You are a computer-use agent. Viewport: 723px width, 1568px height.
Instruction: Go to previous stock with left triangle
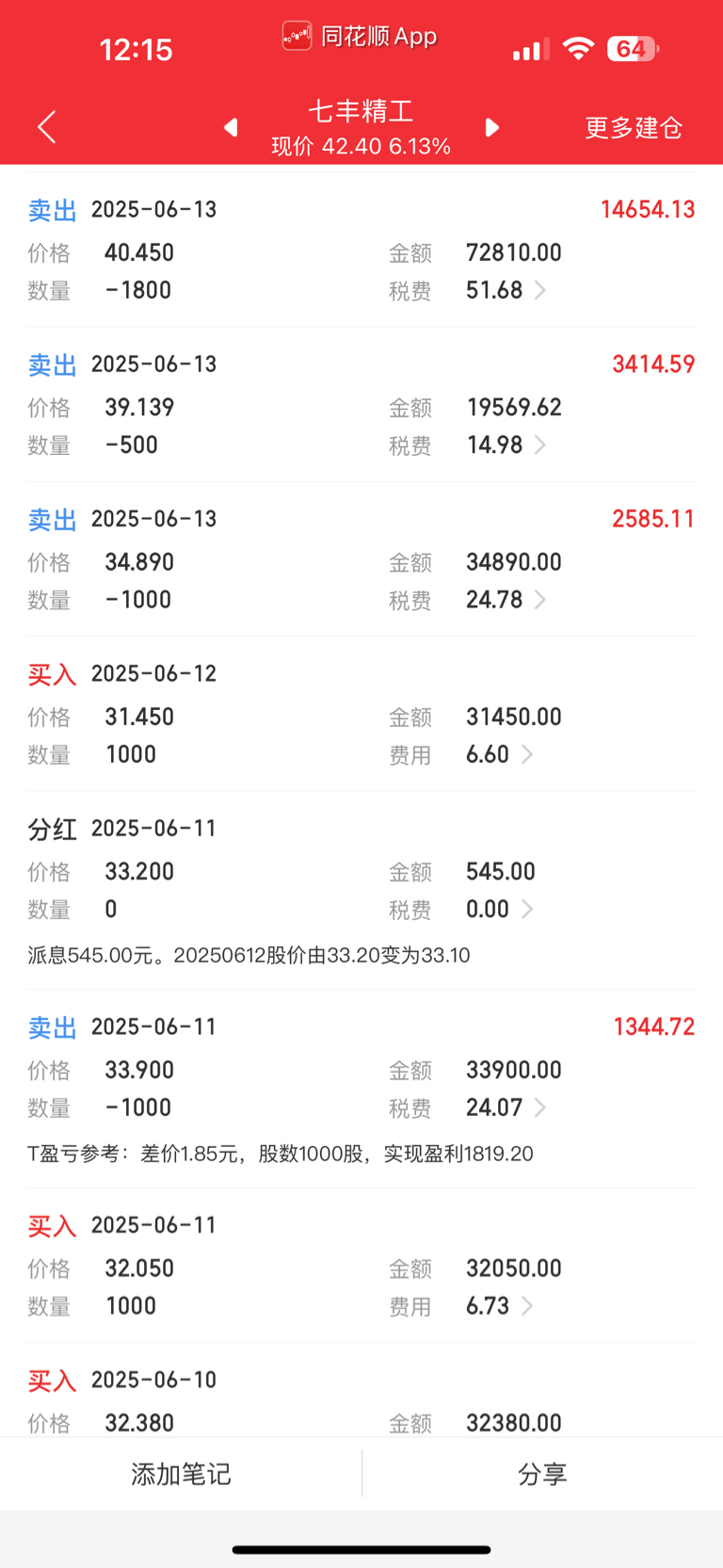point(231,127)
